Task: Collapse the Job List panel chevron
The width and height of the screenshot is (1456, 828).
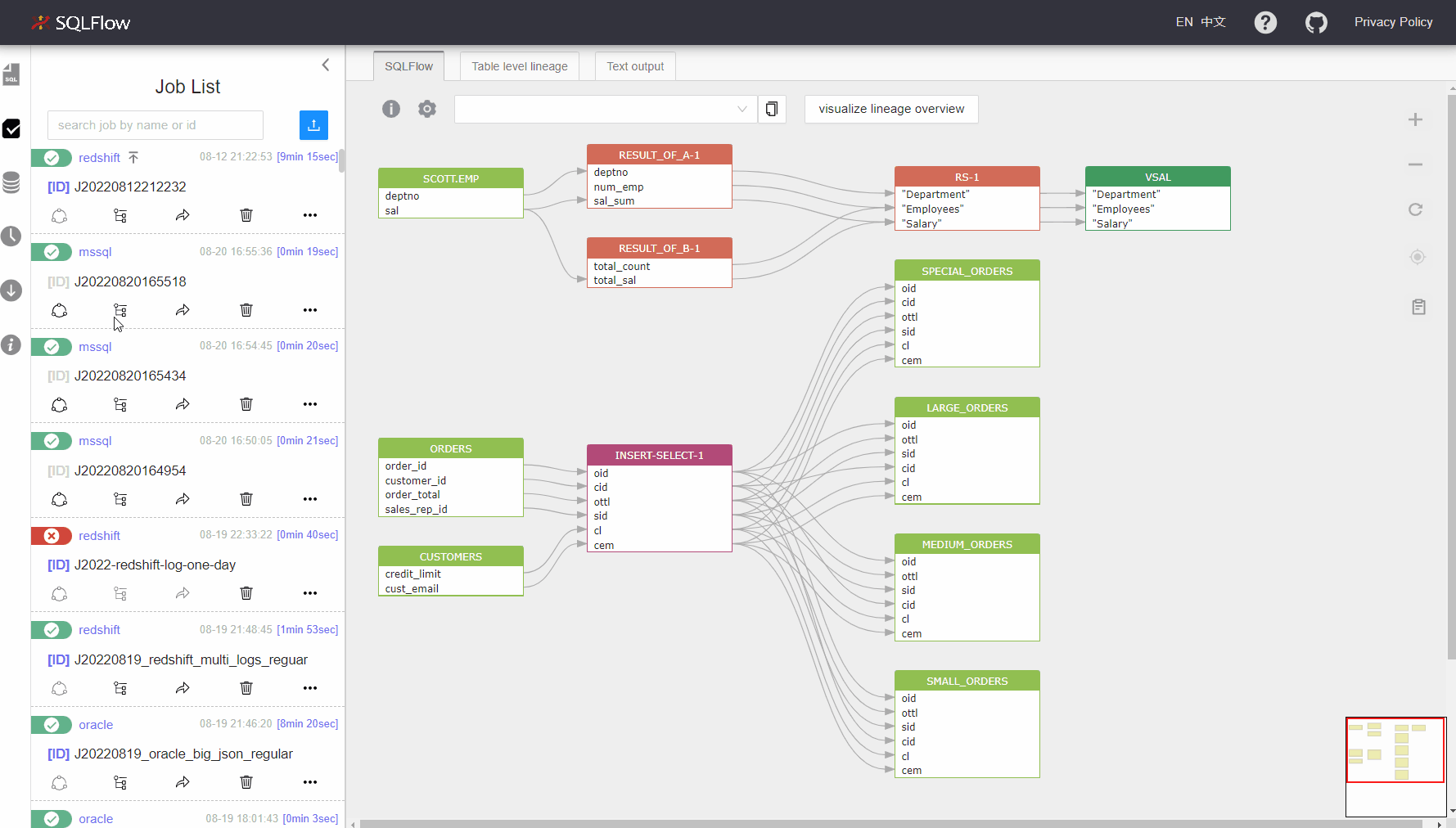Action: [x=326, y=65]
